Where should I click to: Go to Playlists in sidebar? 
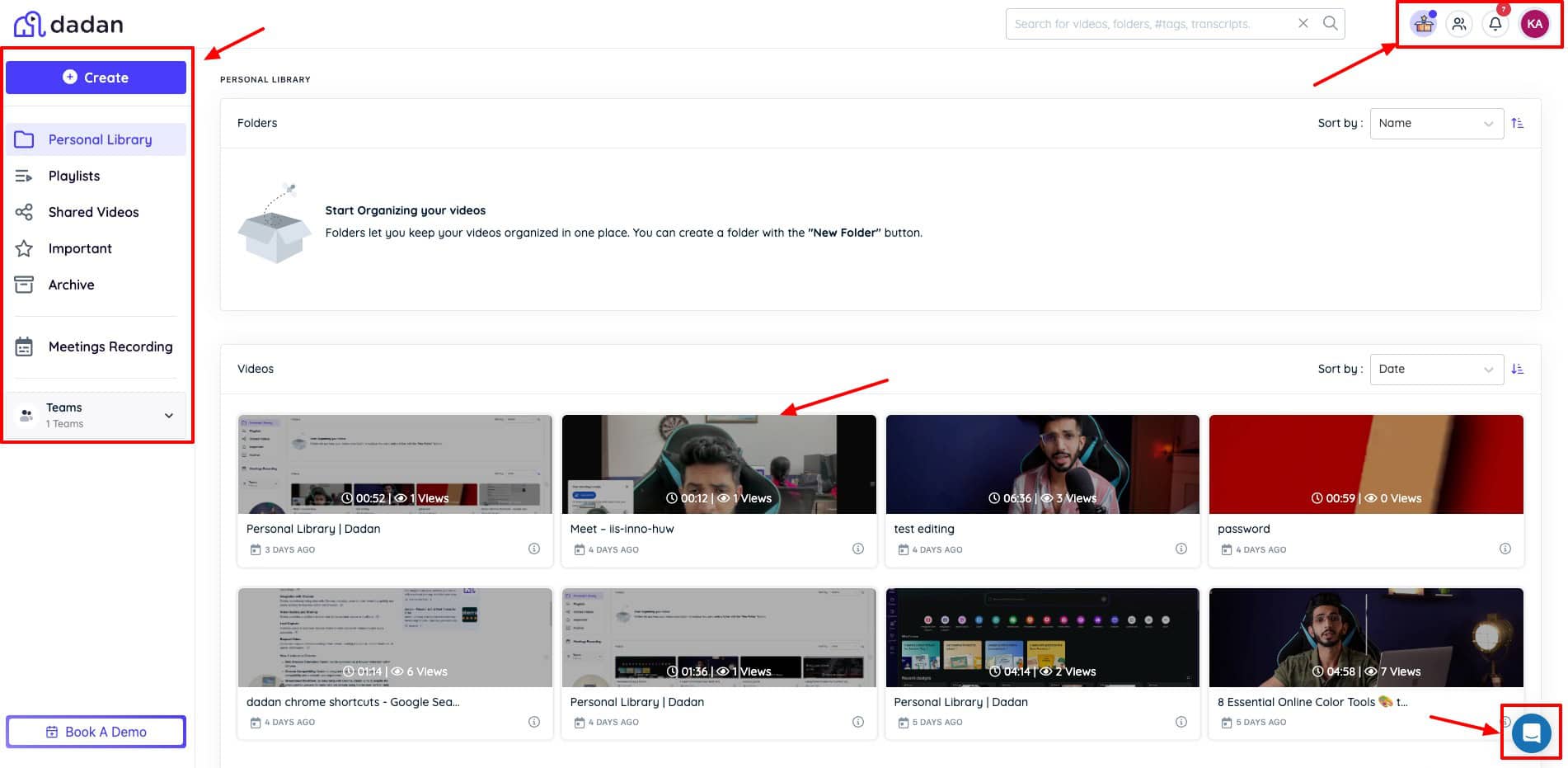pyautogui.click(x=74, y=176)
